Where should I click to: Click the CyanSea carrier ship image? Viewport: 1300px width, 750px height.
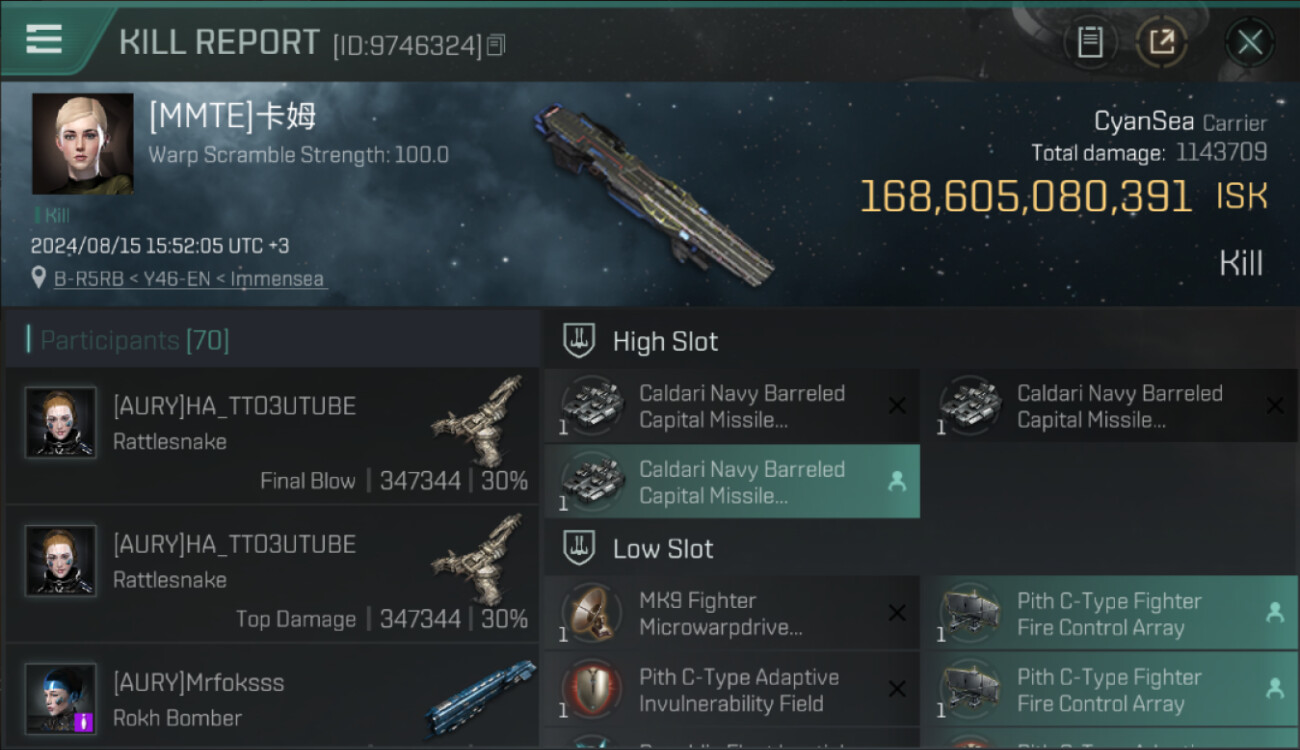tap(655, 196)
